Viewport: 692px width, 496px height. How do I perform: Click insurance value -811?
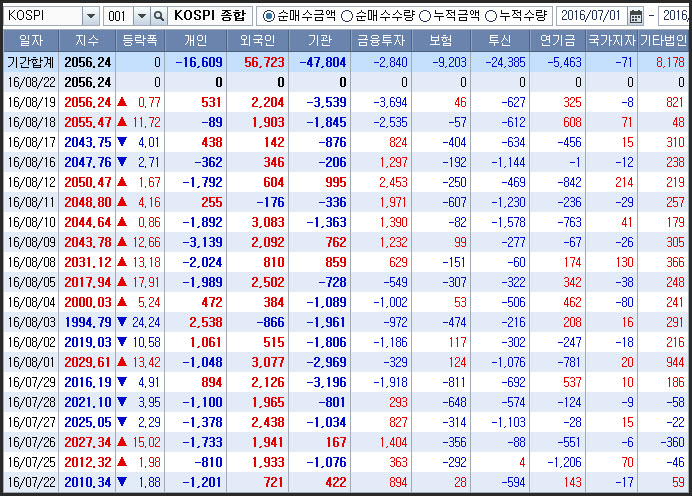click(x=455, y=382)
